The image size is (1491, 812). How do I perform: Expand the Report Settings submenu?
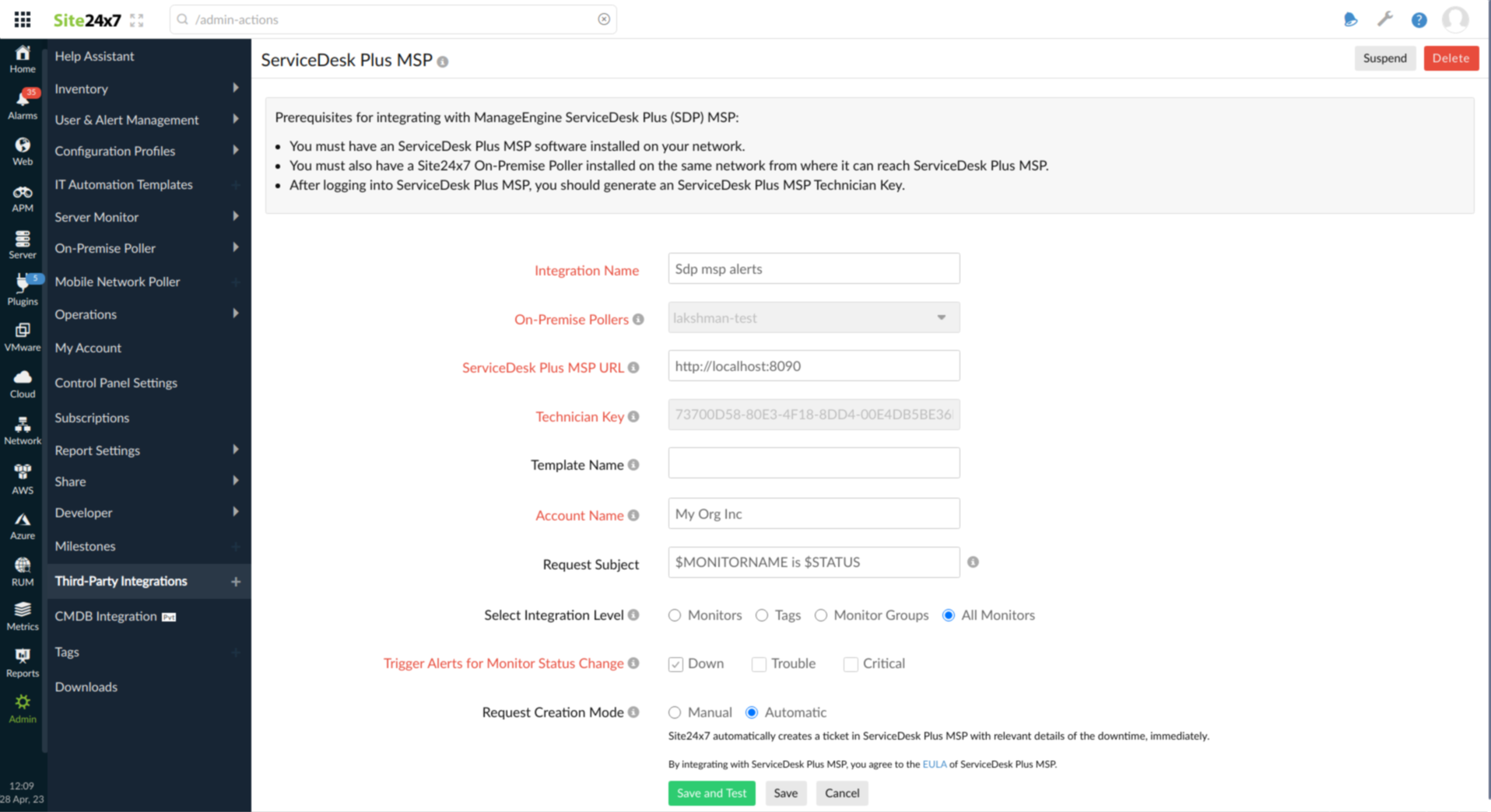96,450
